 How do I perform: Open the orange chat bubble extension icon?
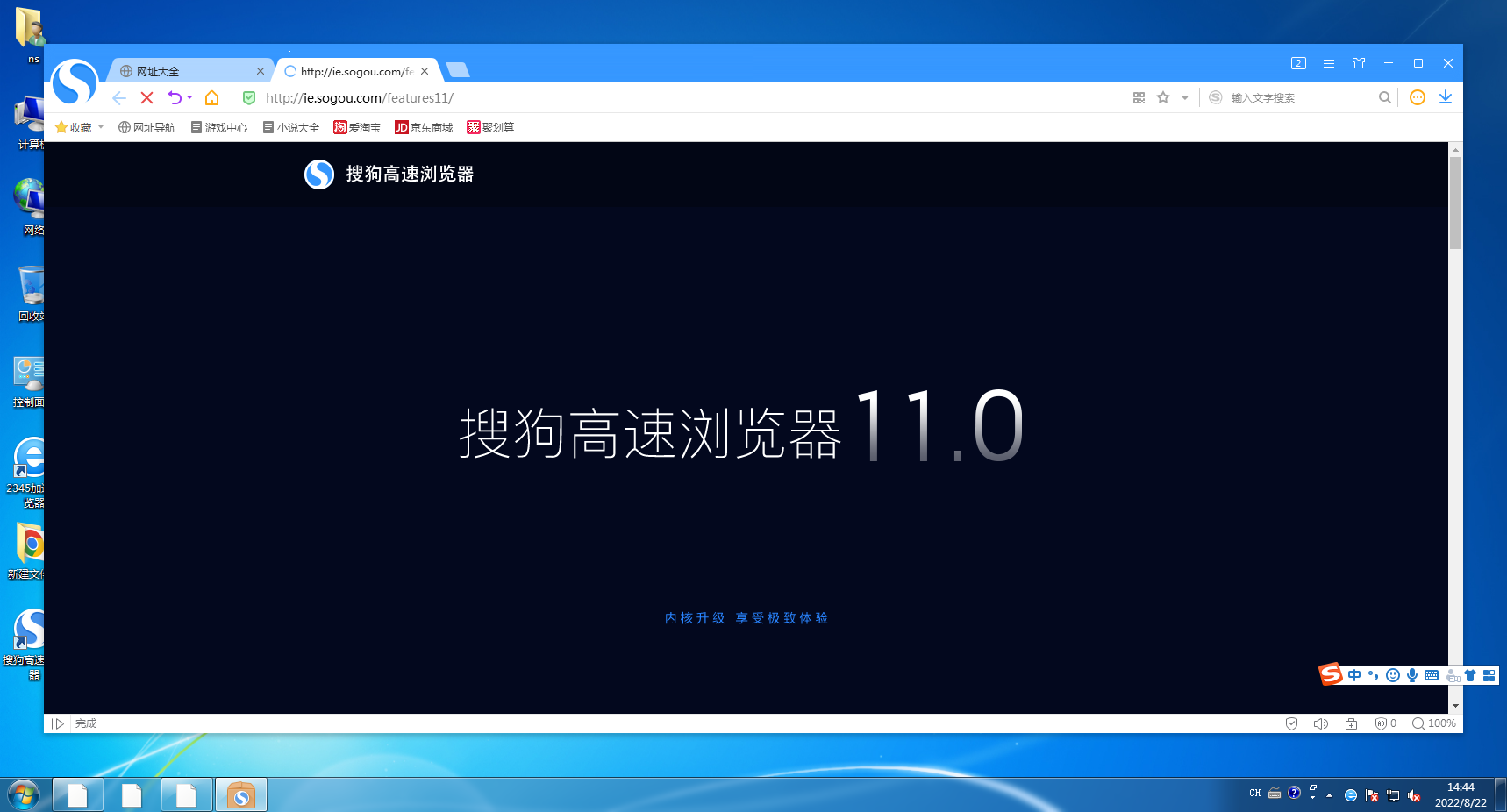coord(1418,97)
